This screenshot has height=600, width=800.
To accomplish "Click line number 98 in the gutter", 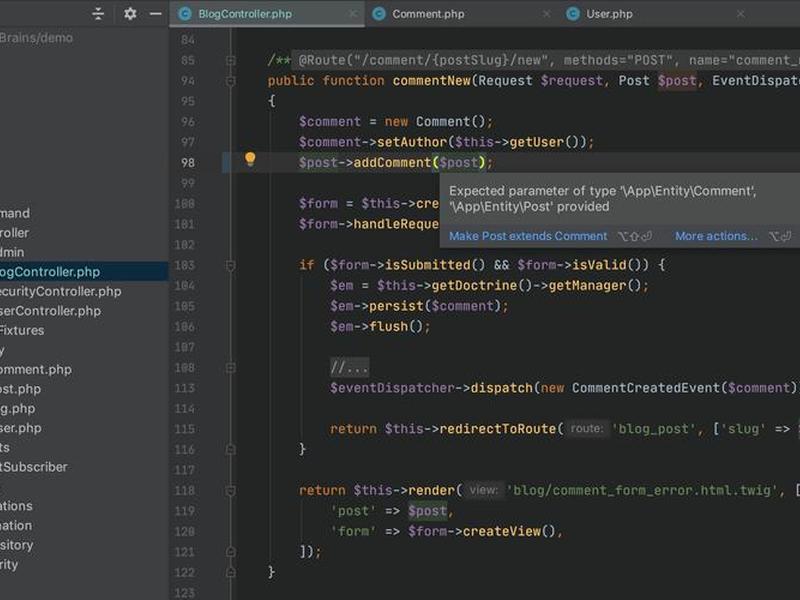I will pos(188,163).
